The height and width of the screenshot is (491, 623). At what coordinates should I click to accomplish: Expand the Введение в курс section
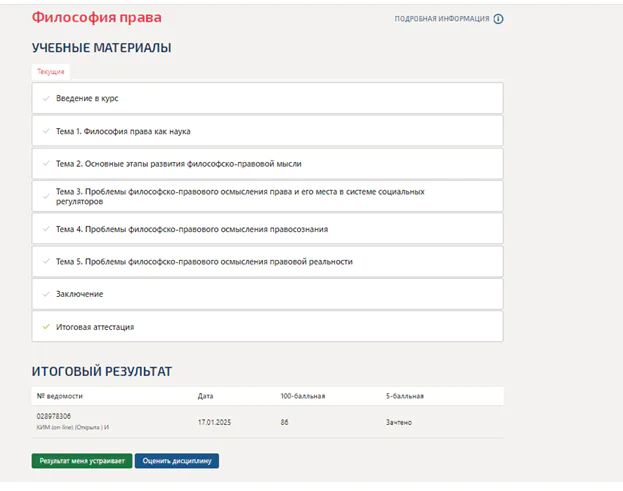coord(267,98)
